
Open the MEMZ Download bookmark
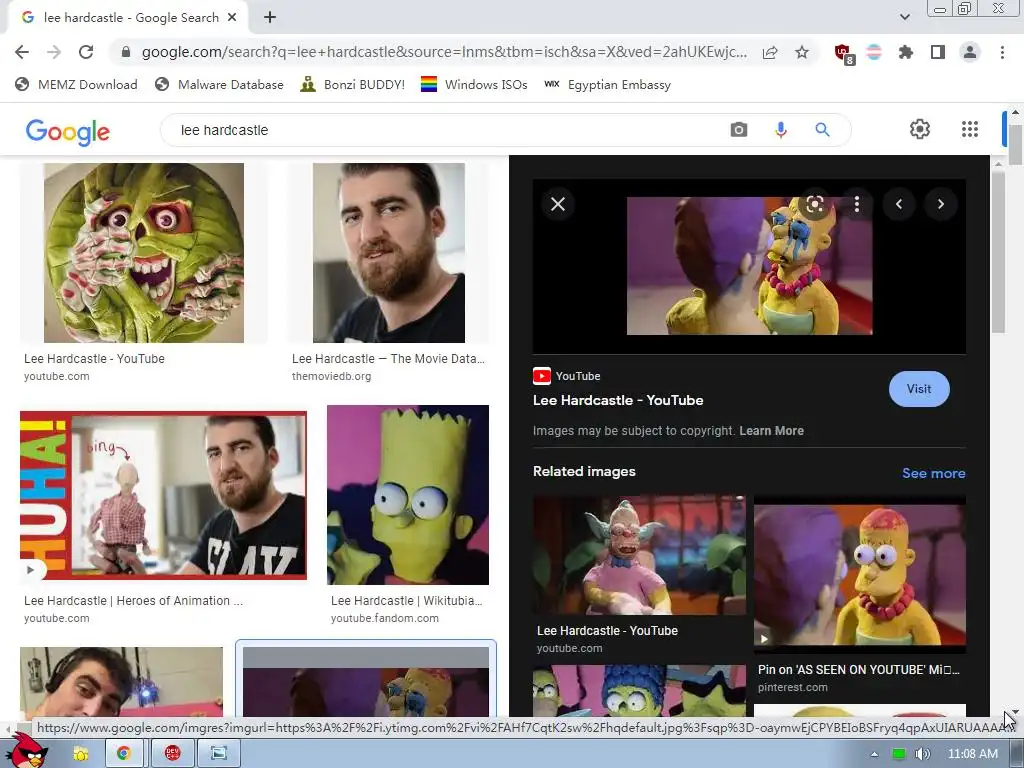pos(76,84)
